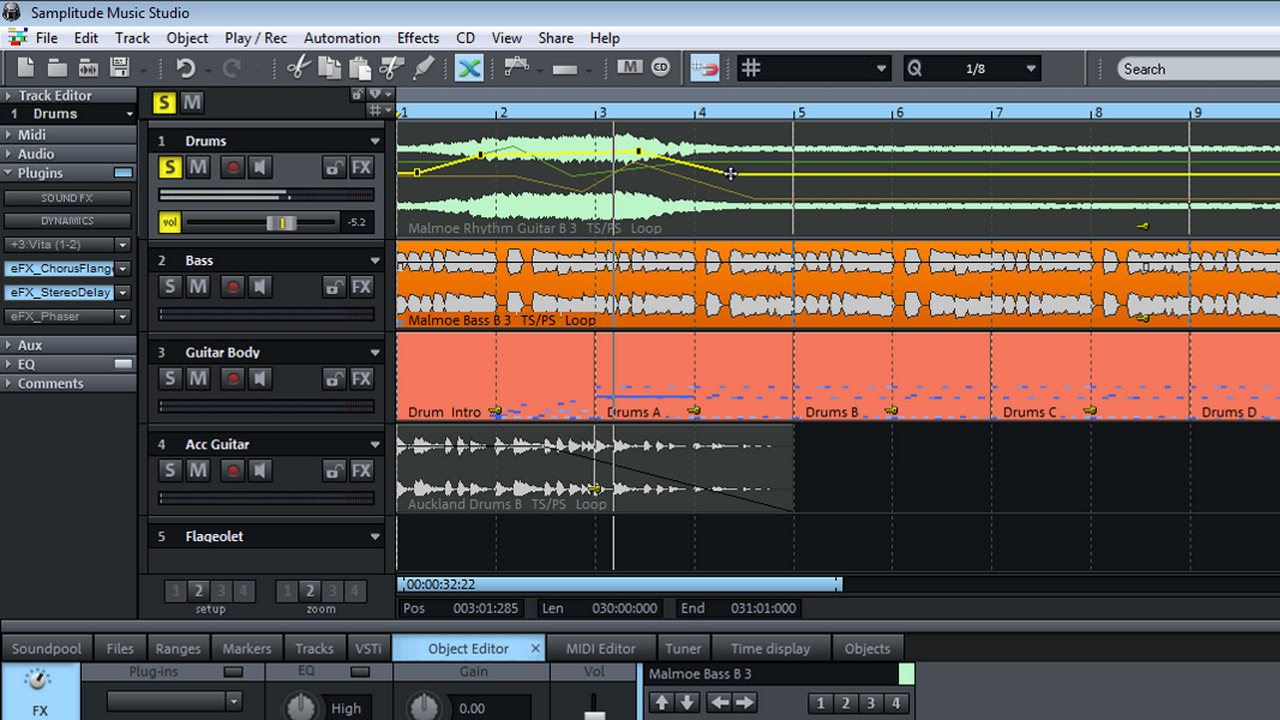Viewport: 1280px width, 720px height.
Task: Mute the Drums track
Action: (x=198, y=167)
